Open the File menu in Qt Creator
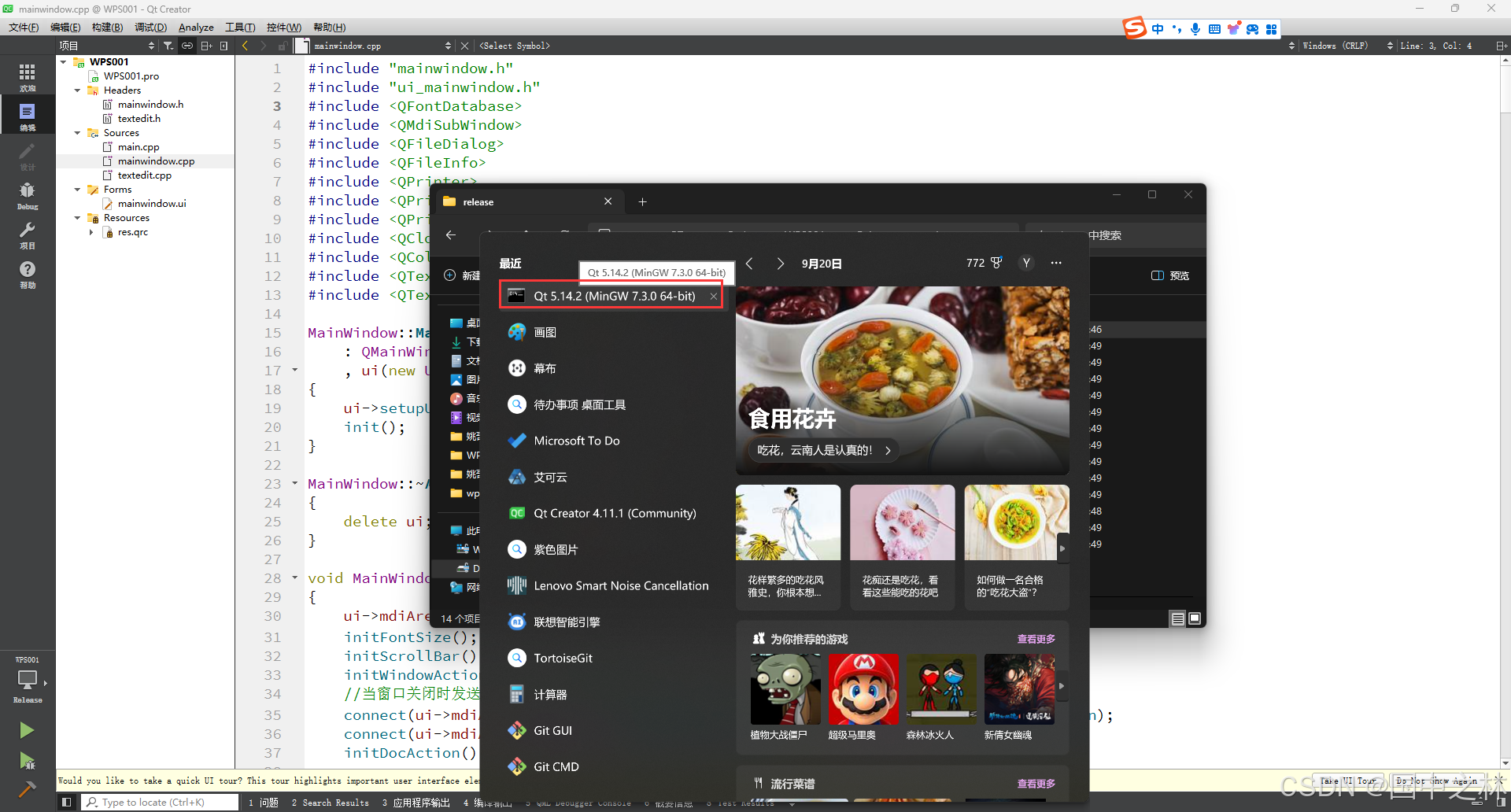Viewport: 1511px width, 812px height. point(24,27)
